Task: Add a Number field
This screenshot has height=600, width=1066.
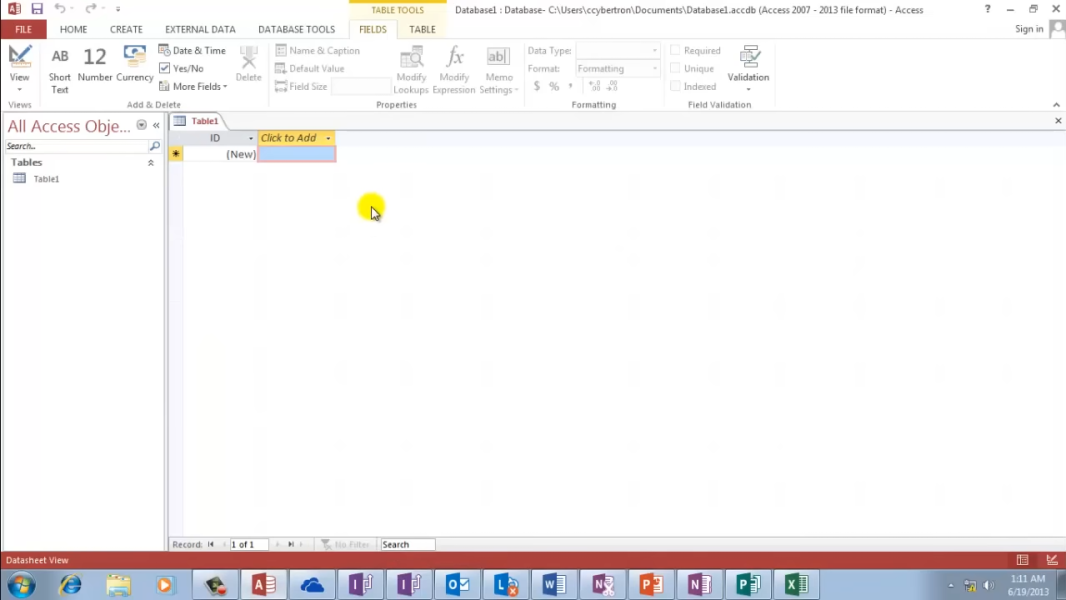Action: tap(94, 64)
